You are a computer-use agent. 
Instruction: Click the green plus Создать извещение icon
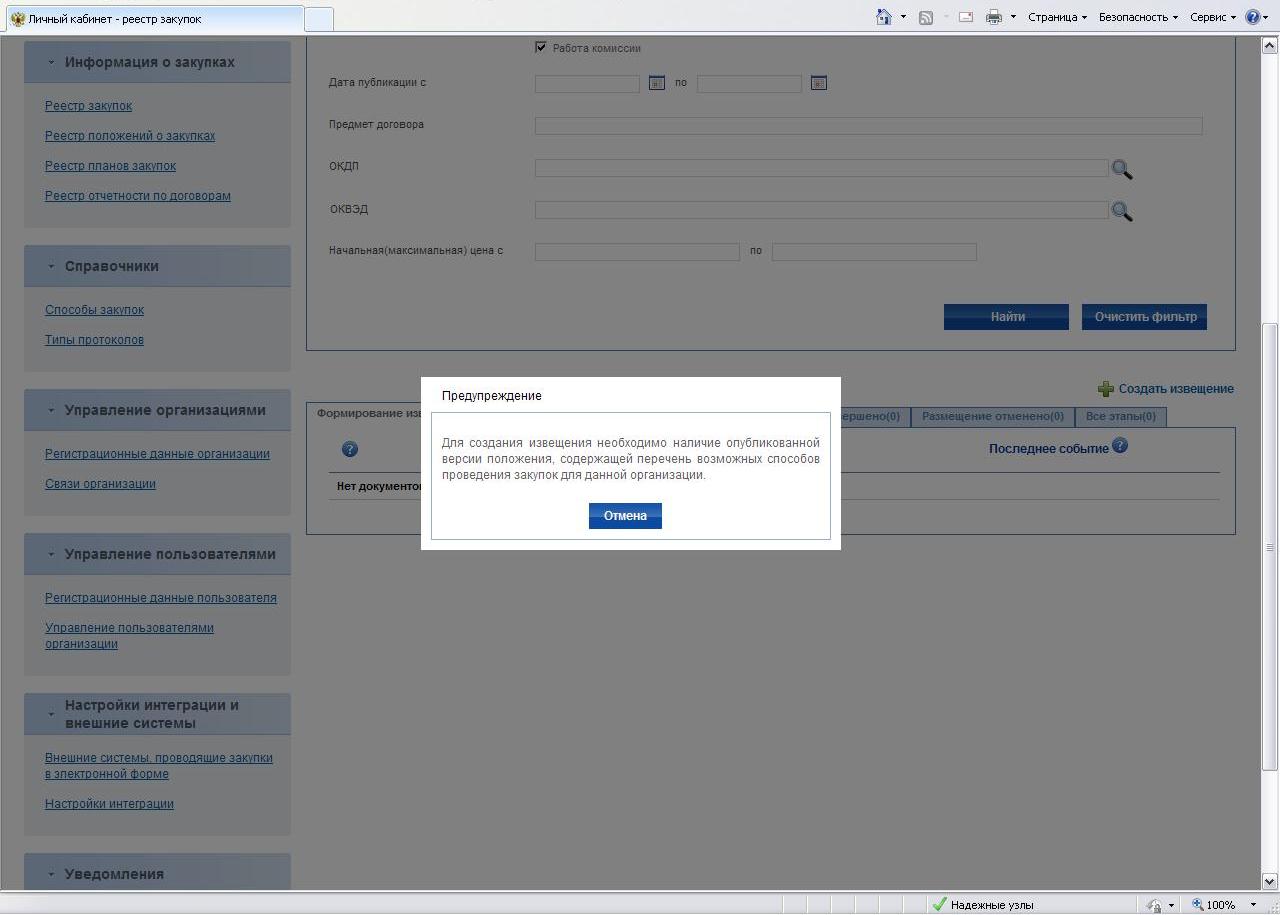click(x=1105, y=389)
